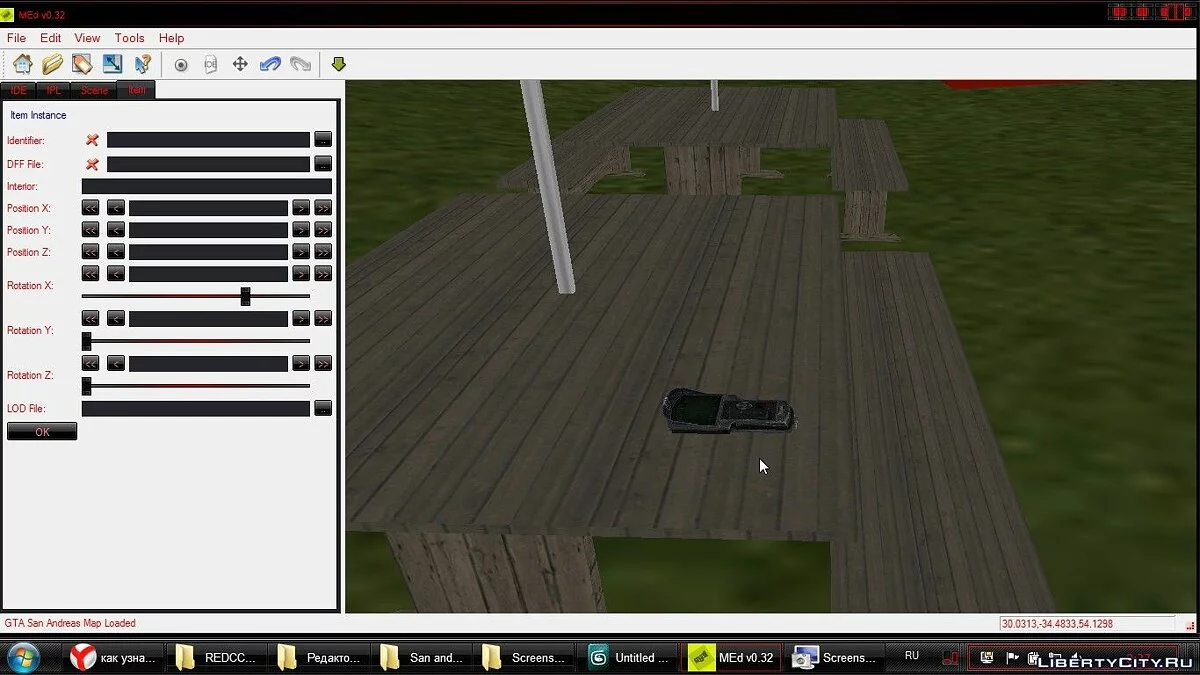Click the Rotation X slider handle

[245, 296]
